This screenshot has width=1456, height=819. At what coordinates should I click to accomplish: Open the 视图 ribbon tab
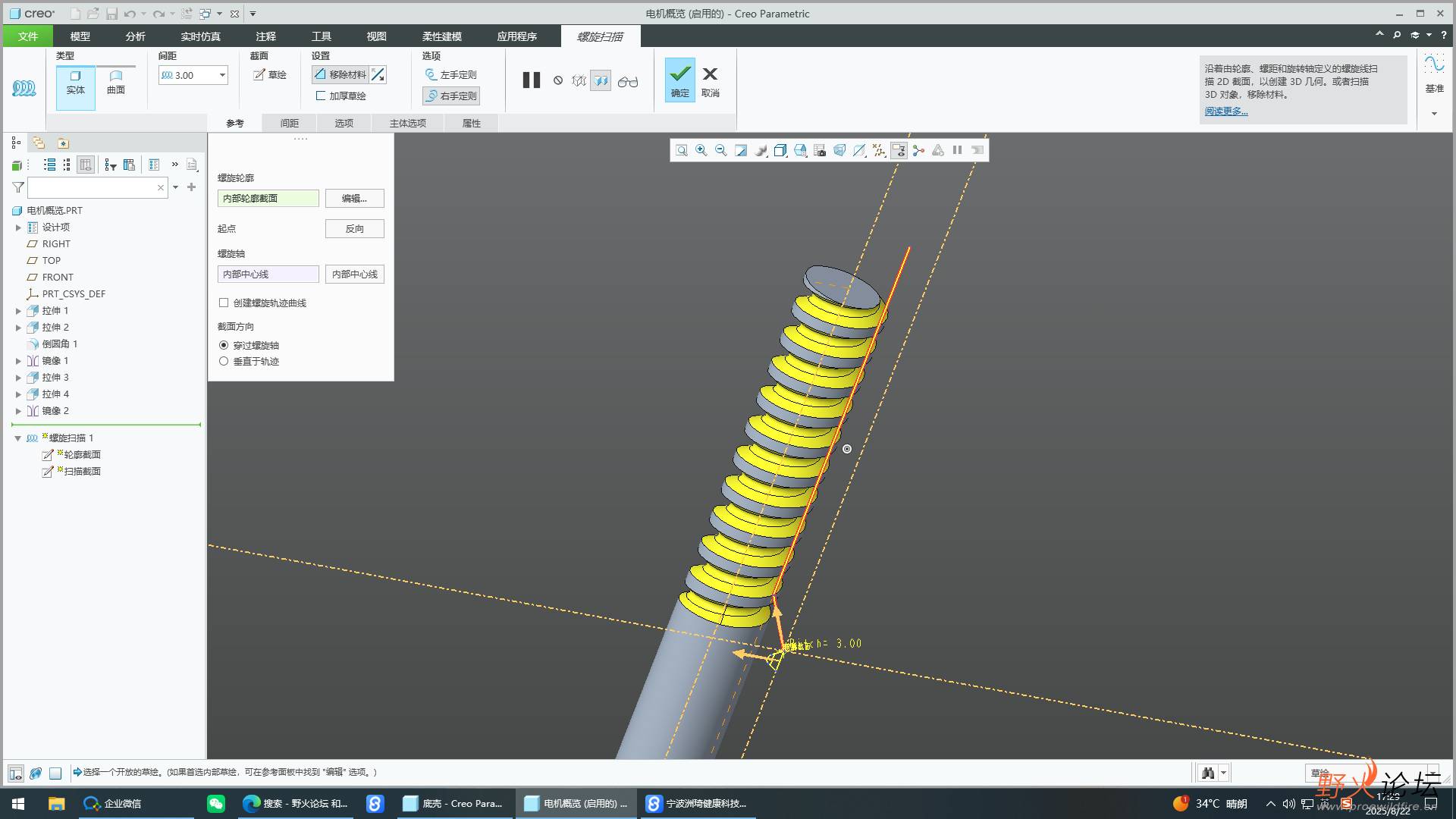coord(377,36)
